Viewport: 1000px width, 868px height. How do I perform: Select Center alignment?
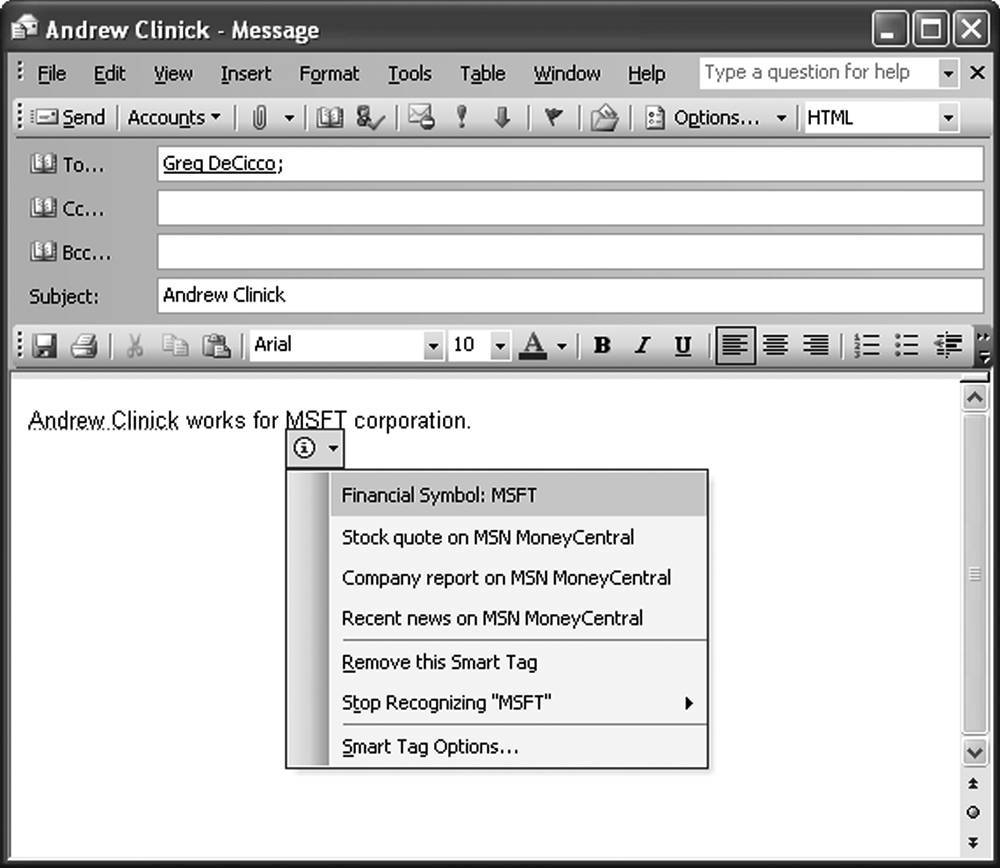[776, 346]
